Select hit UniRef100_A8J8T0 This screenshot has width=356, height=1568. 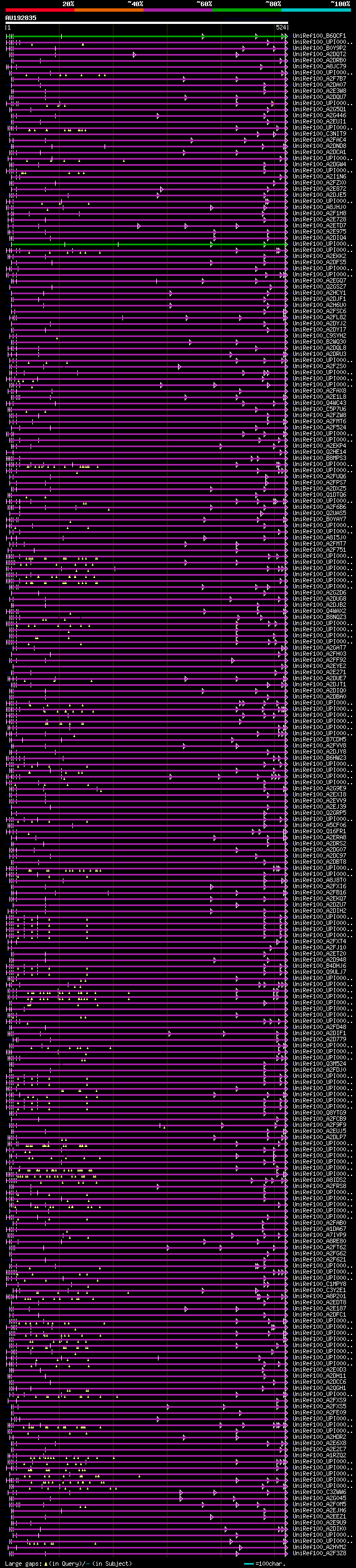click(319, 880)
